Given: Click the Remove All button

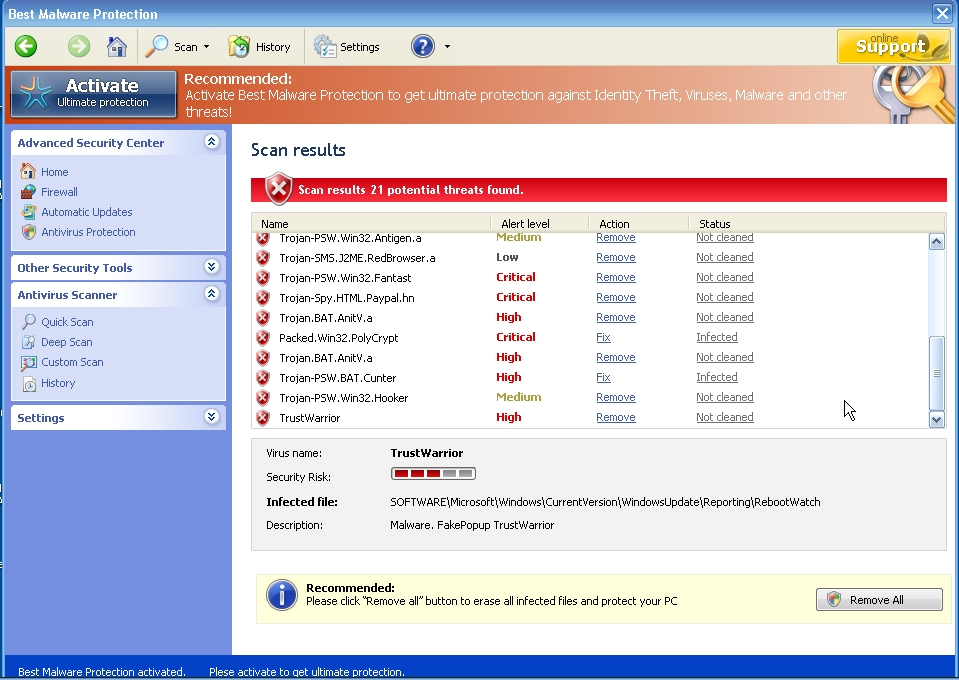Looking at the screenshot, I should pos(879,600).
